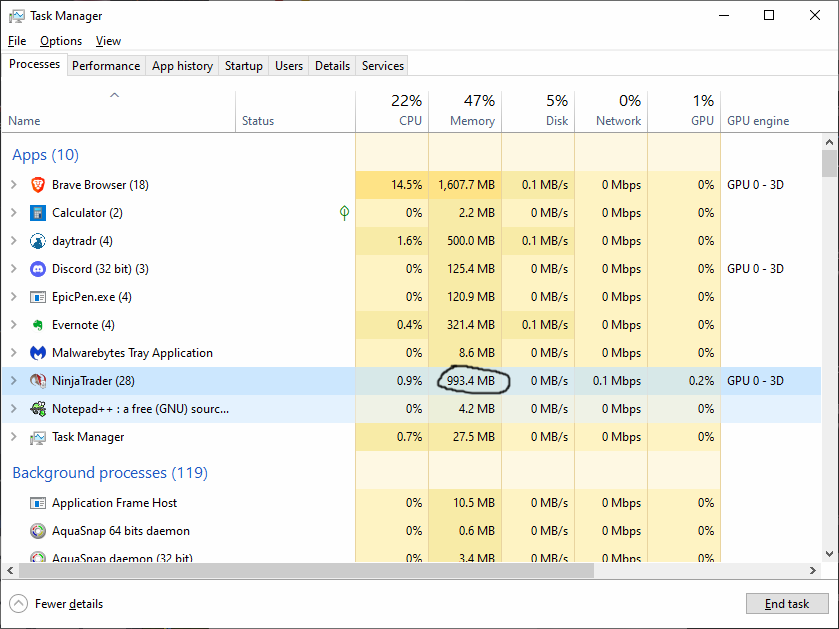This screenshot has height=629, width=839.
Task: Expand the EpicPen.exe process group
Action: coord(14,297)
